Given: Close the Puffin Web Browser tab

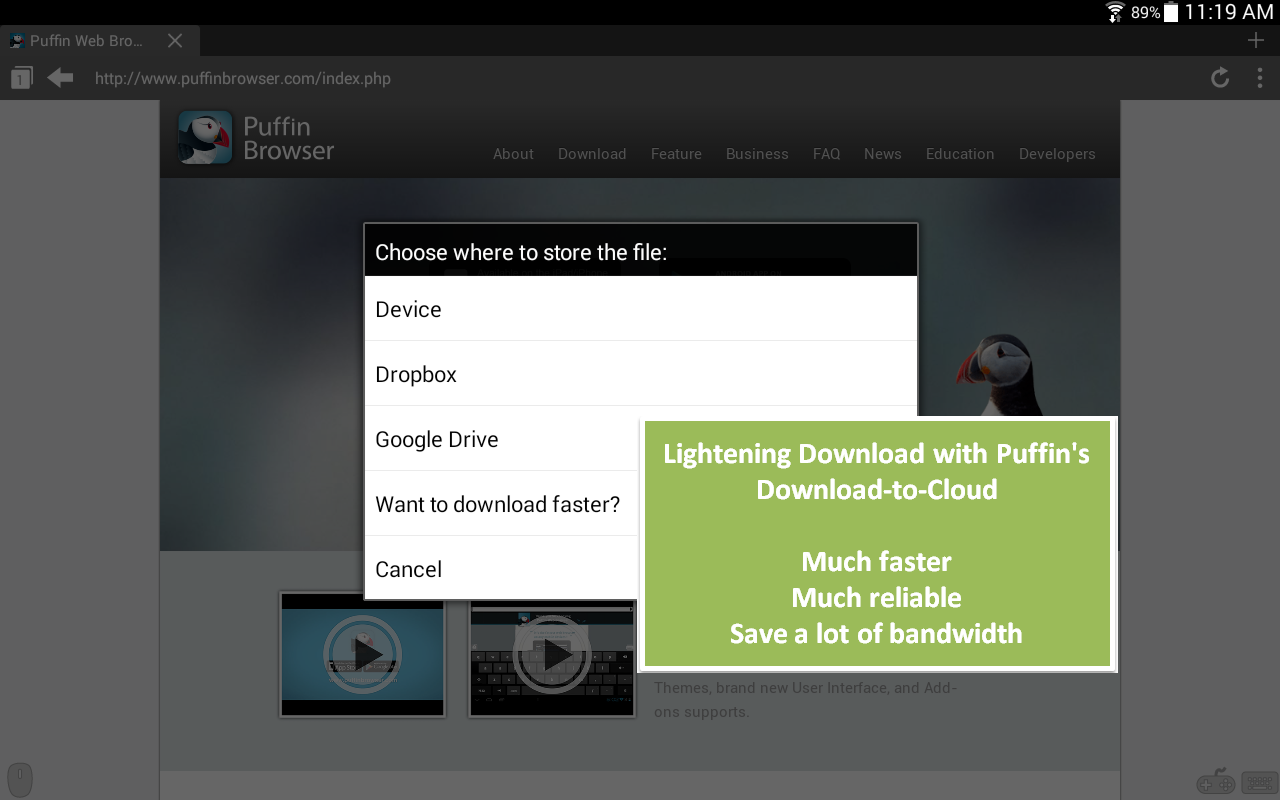Looking at the screenshot, I should [x=175, y=41].
